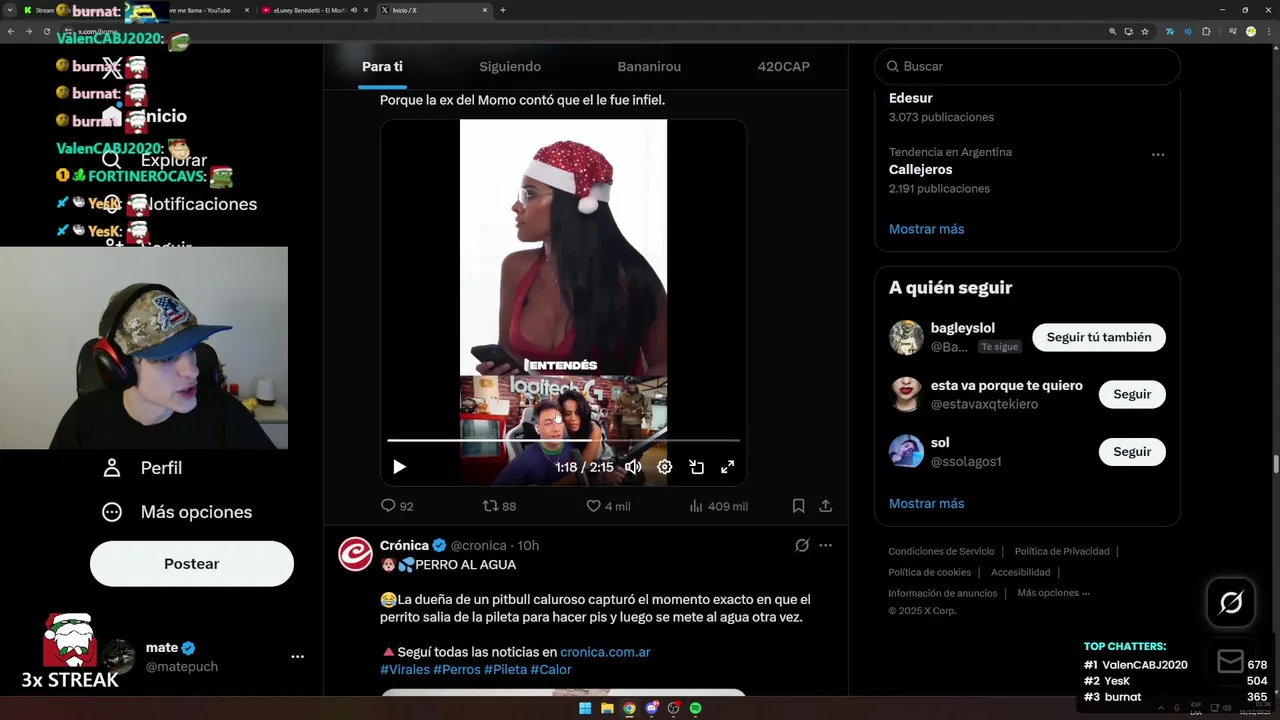This screenshot has width=1280, height=720.
Task: Open the Grok floating button
Action: tap(1231, 602)
